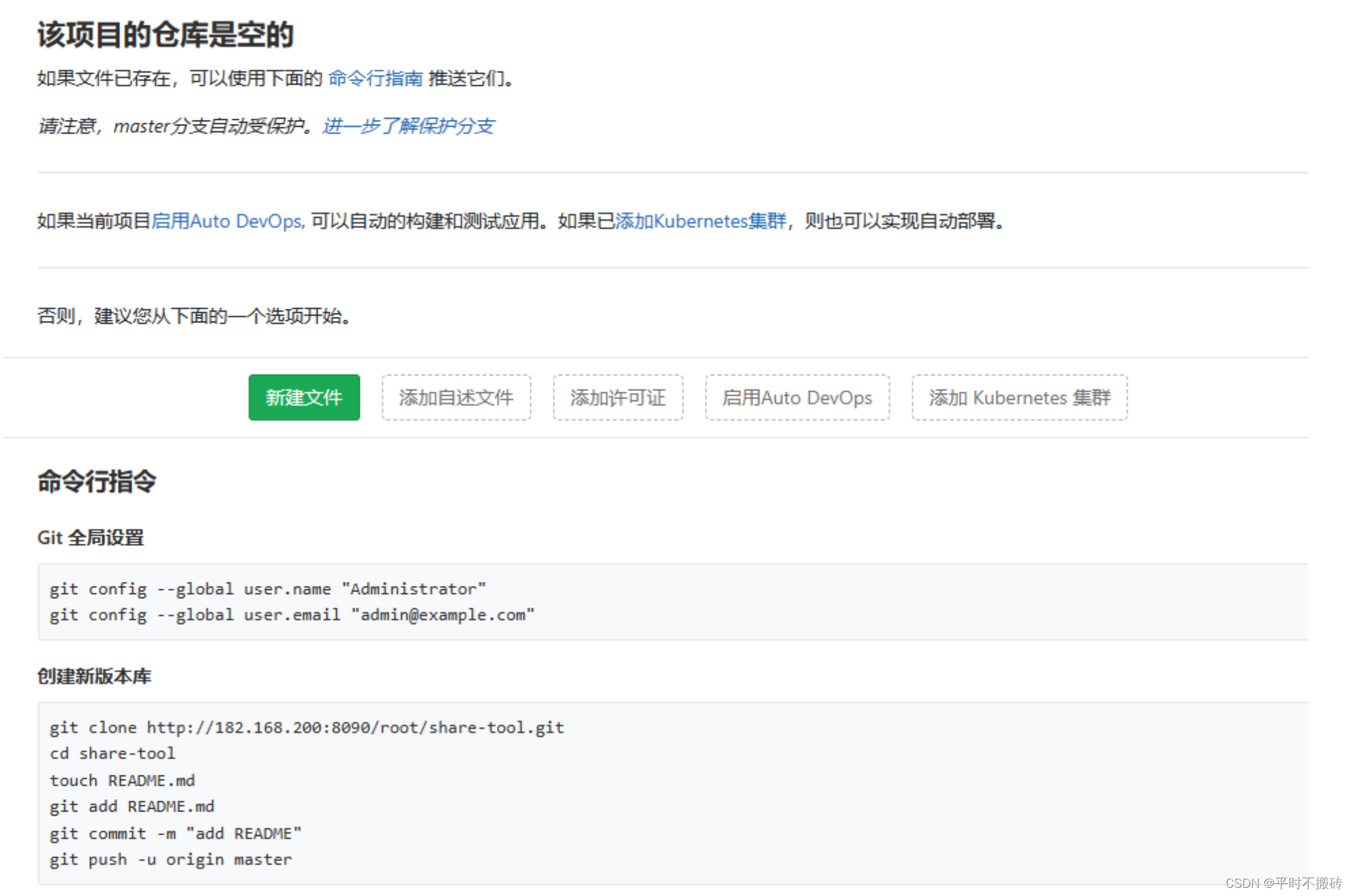Follow the 添加Kubernetes集群 inline link
1353x896 pixels.
click(701, 221)
